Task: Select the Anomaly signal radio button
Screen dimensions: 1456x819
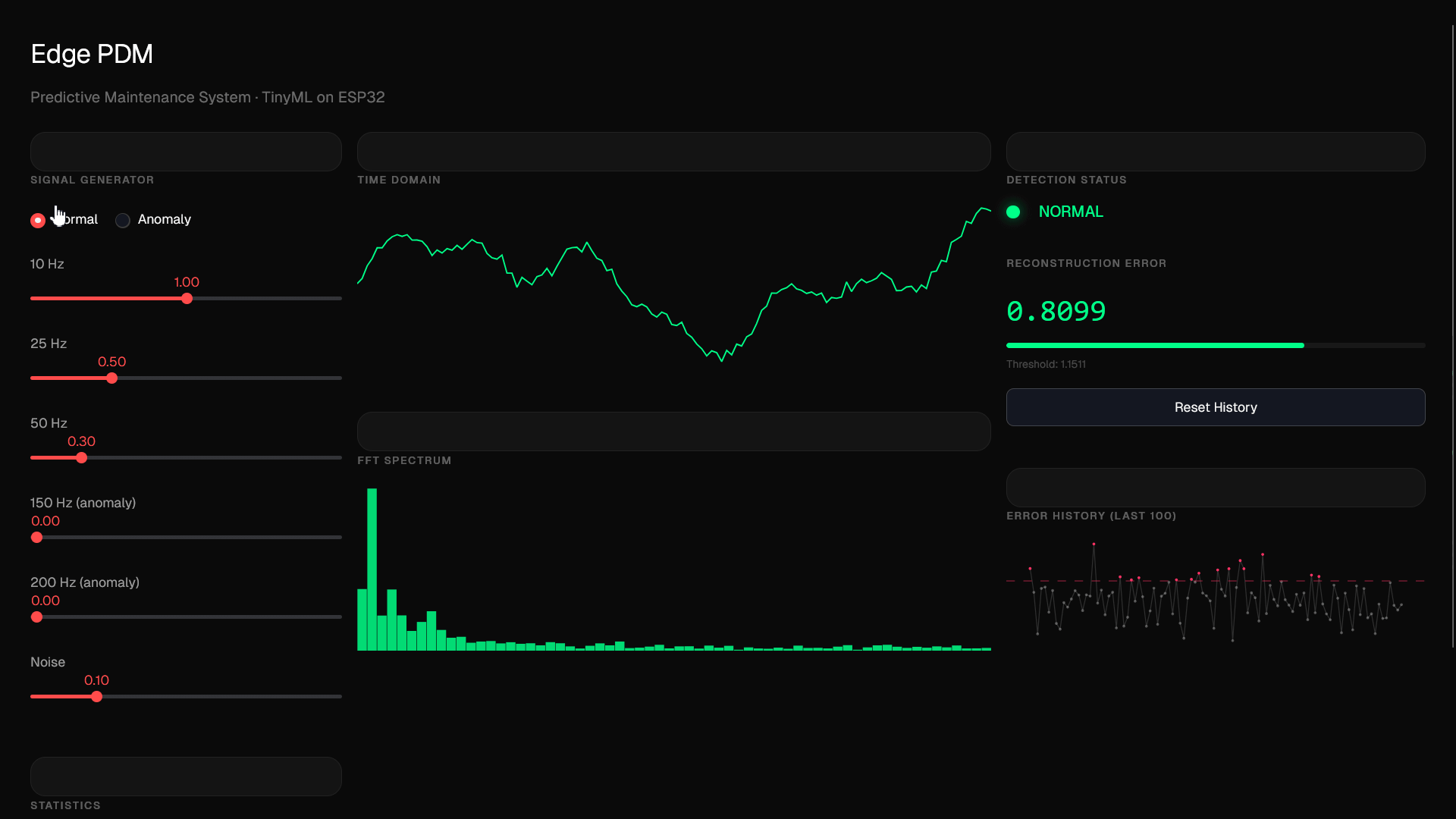Action: point(123,220)
